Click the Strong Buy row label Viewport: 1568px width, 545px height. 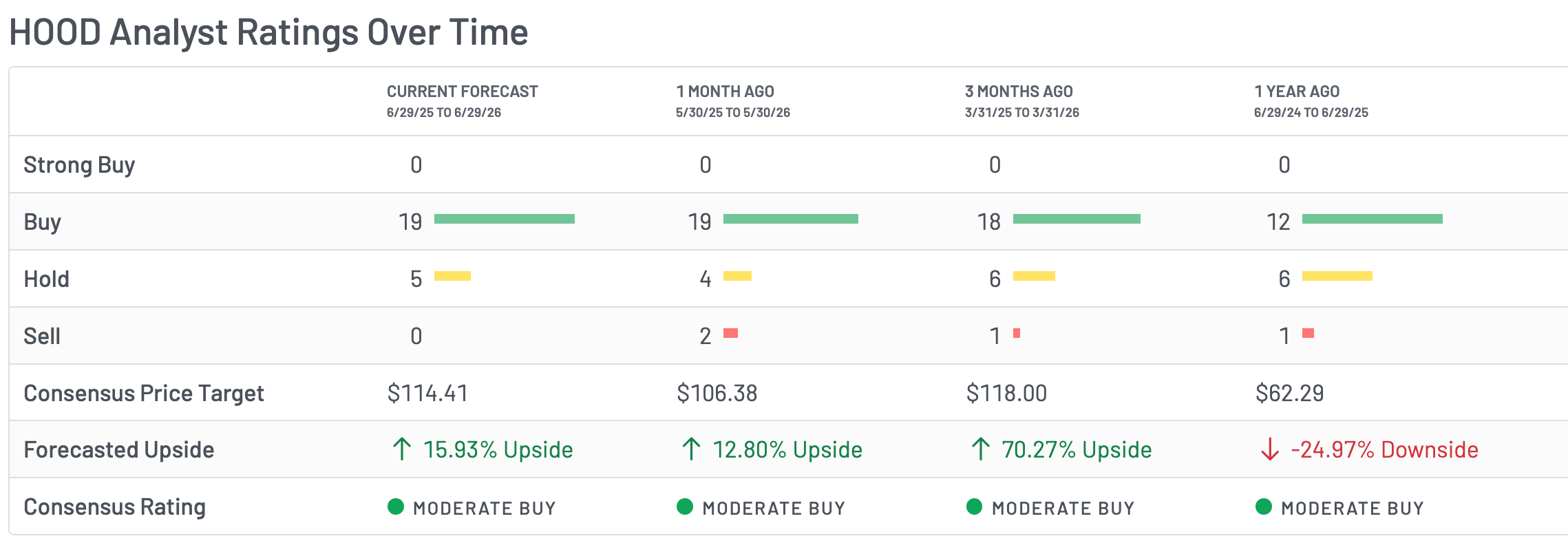79,165
